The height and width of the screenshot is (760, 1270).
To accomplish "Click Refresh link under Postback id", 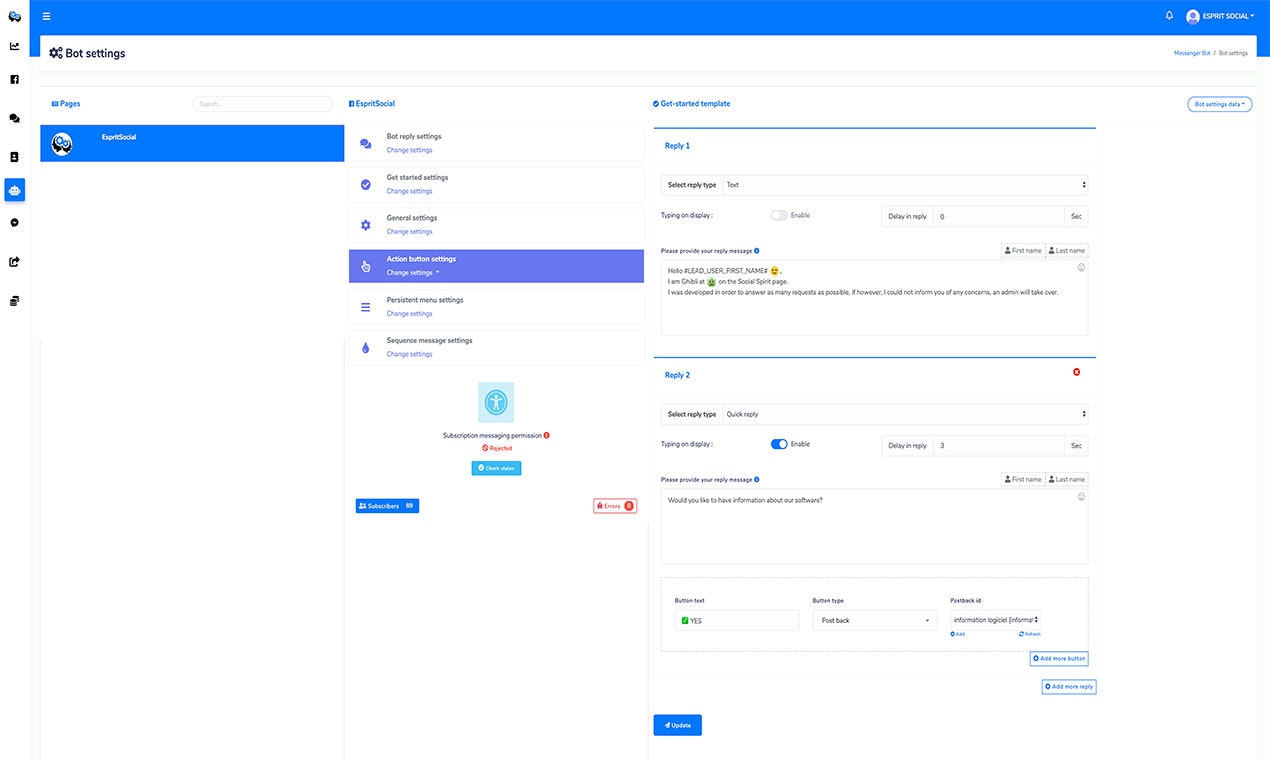I will (x=1030, y=634).
